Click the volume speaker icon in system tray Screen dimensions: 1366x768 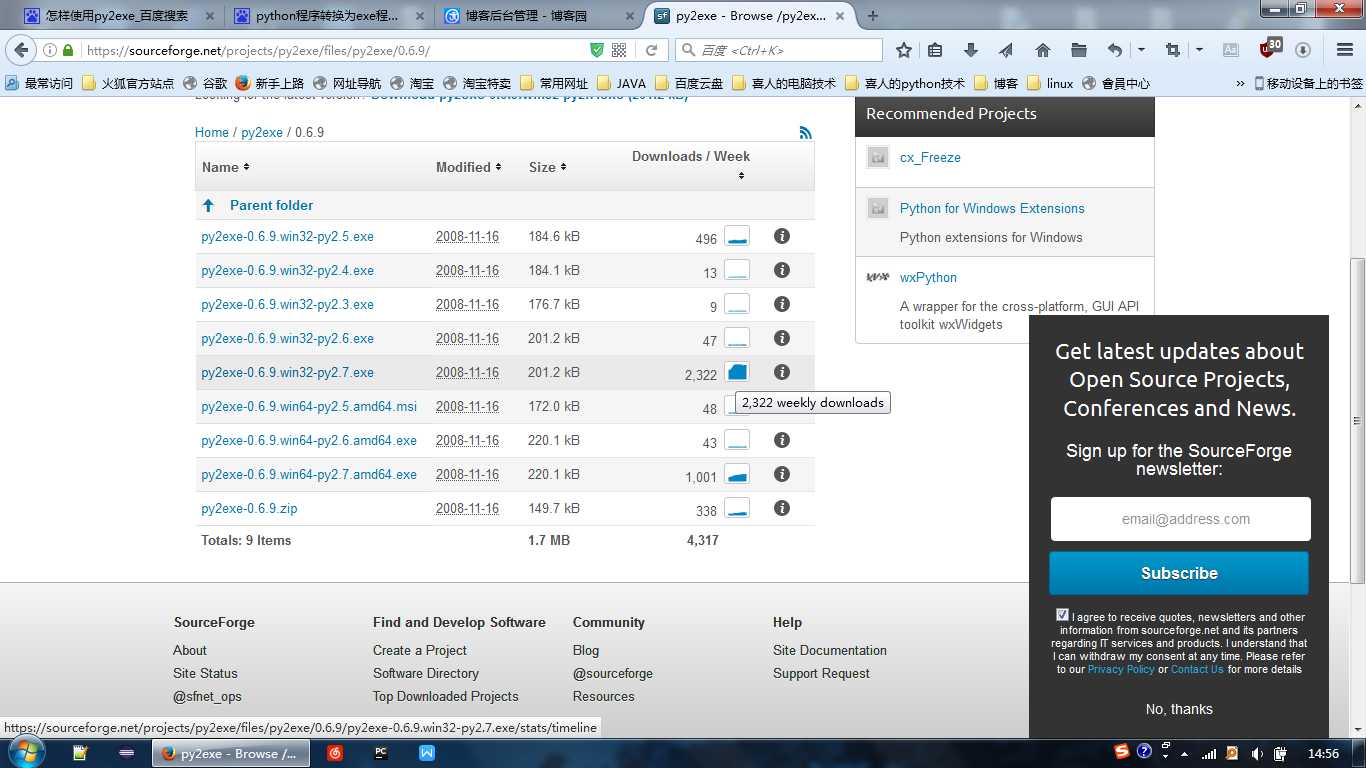[x=1256, y=753]
